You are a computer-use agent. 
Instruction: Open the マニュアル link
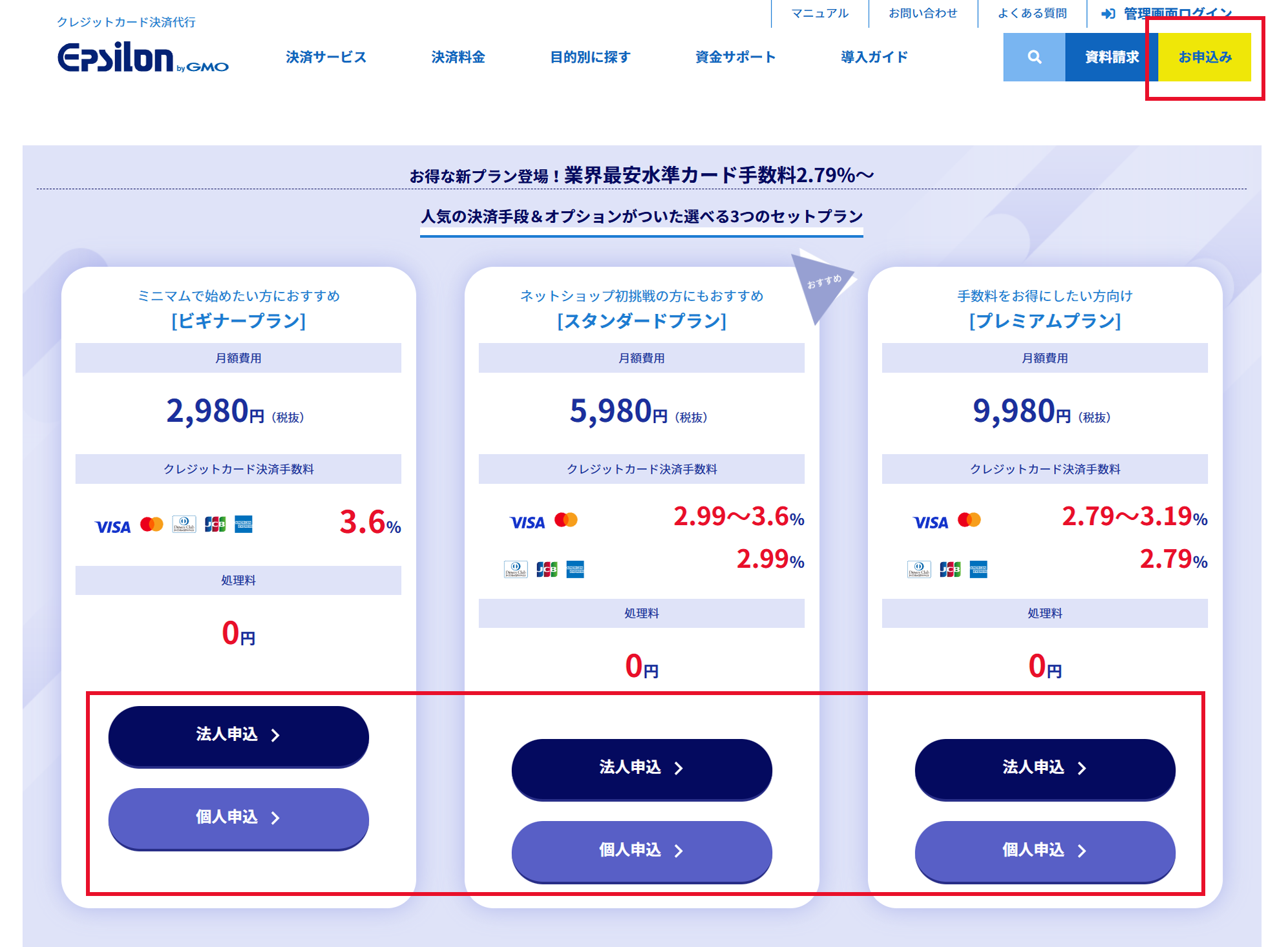click(x=820, y=13)
